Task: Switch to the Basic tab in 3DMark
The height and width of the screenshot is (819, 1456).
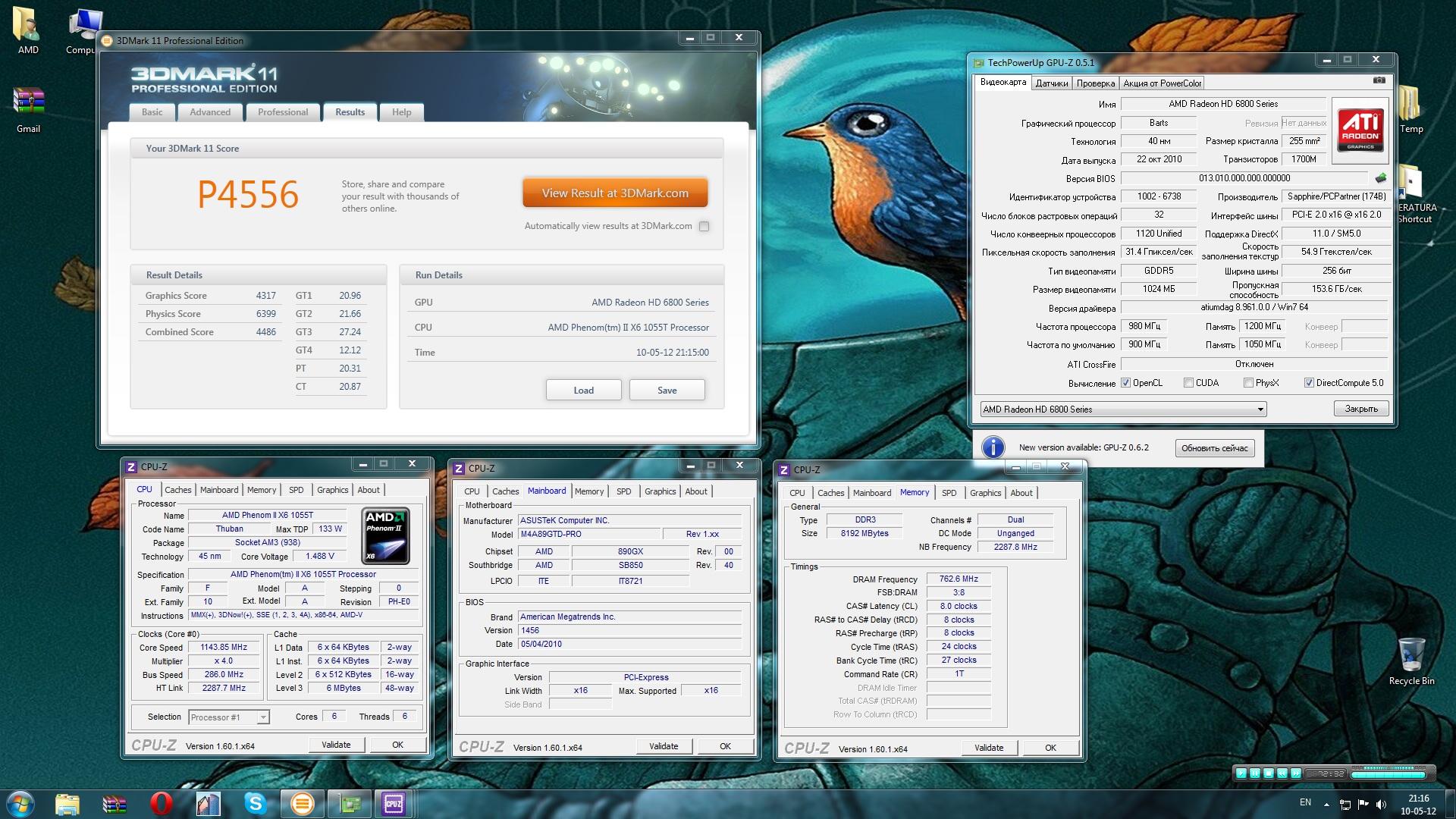Action: pos(152,112)
